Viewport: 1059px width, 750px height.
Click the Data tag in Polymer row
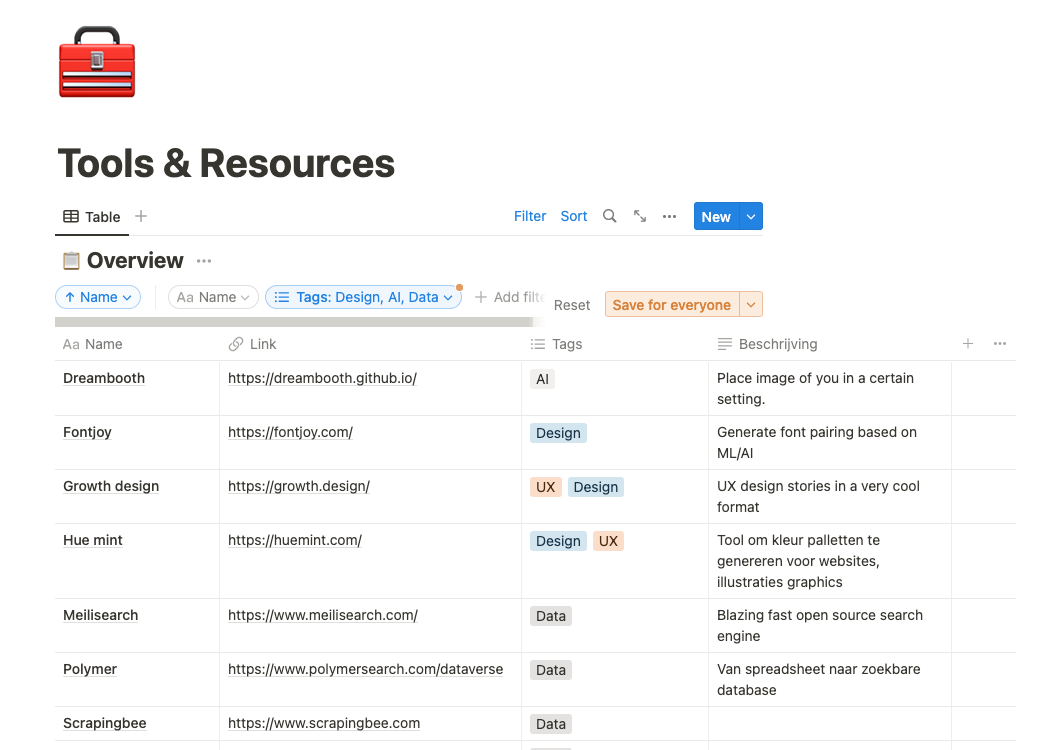click(550, 670)
